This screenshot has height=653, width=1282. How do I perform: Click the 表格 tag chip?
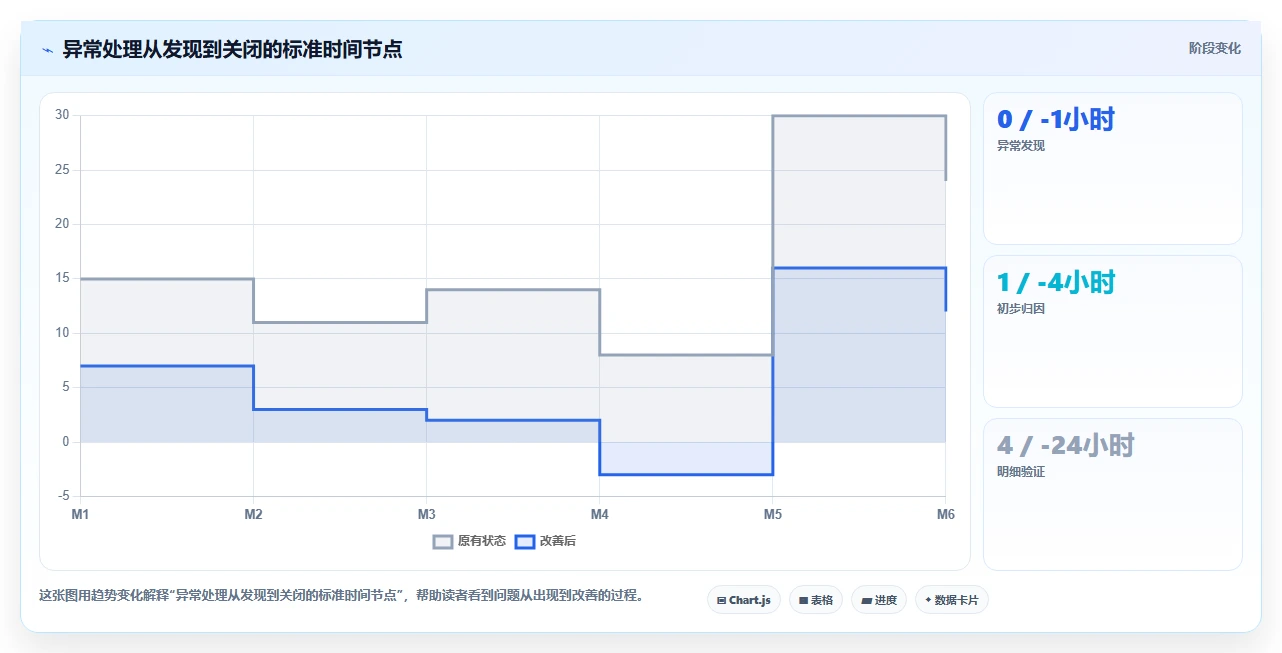(816, 600)
